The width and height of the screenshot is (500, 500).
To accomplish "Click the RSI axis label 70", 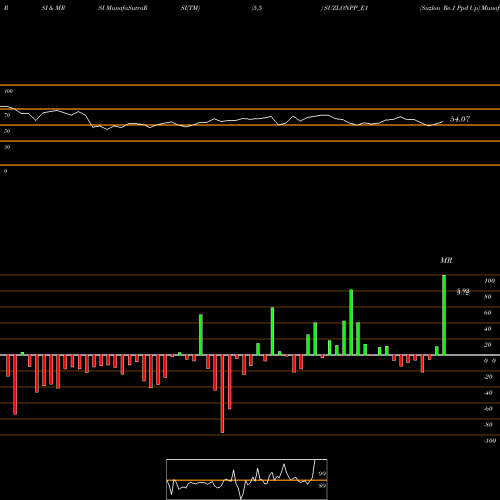I will click(7, 115).
